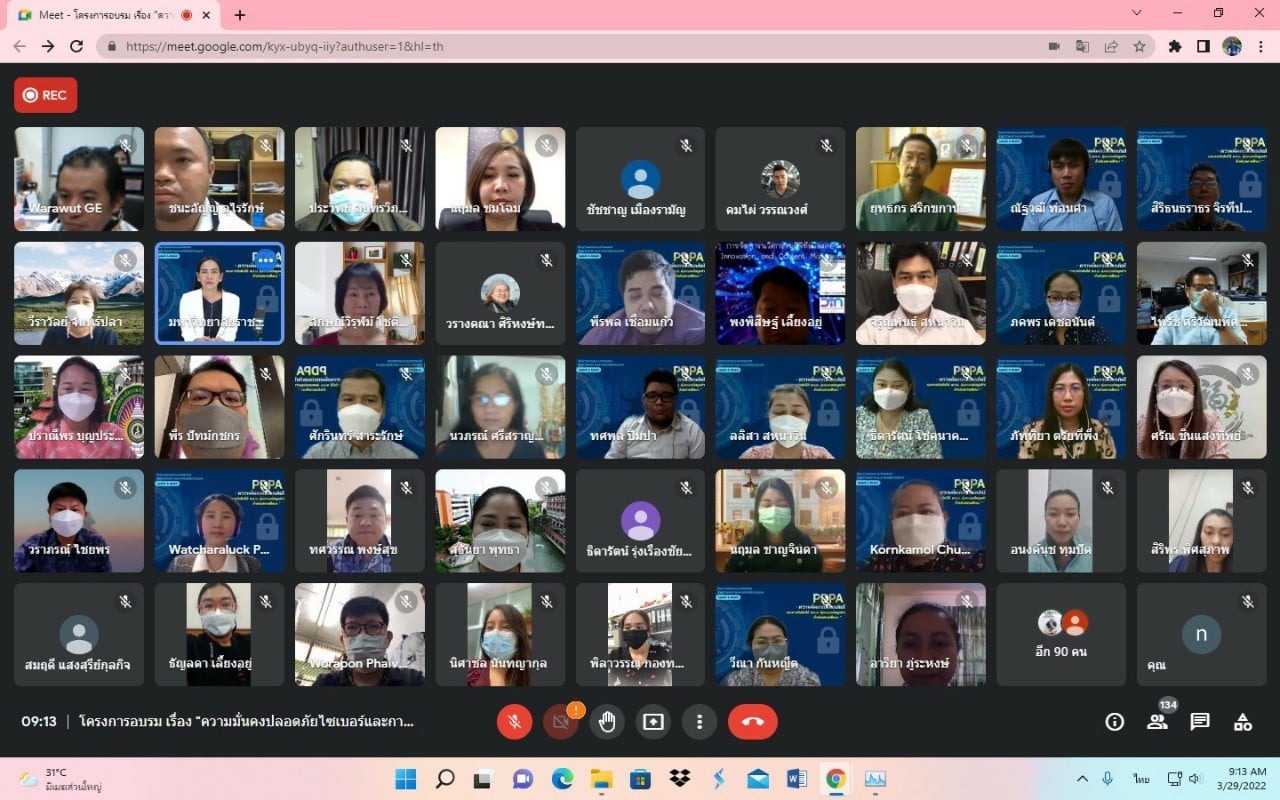Open a new browser tab
This screenshot has width=1280, height=800.
[x=240, y=15]
